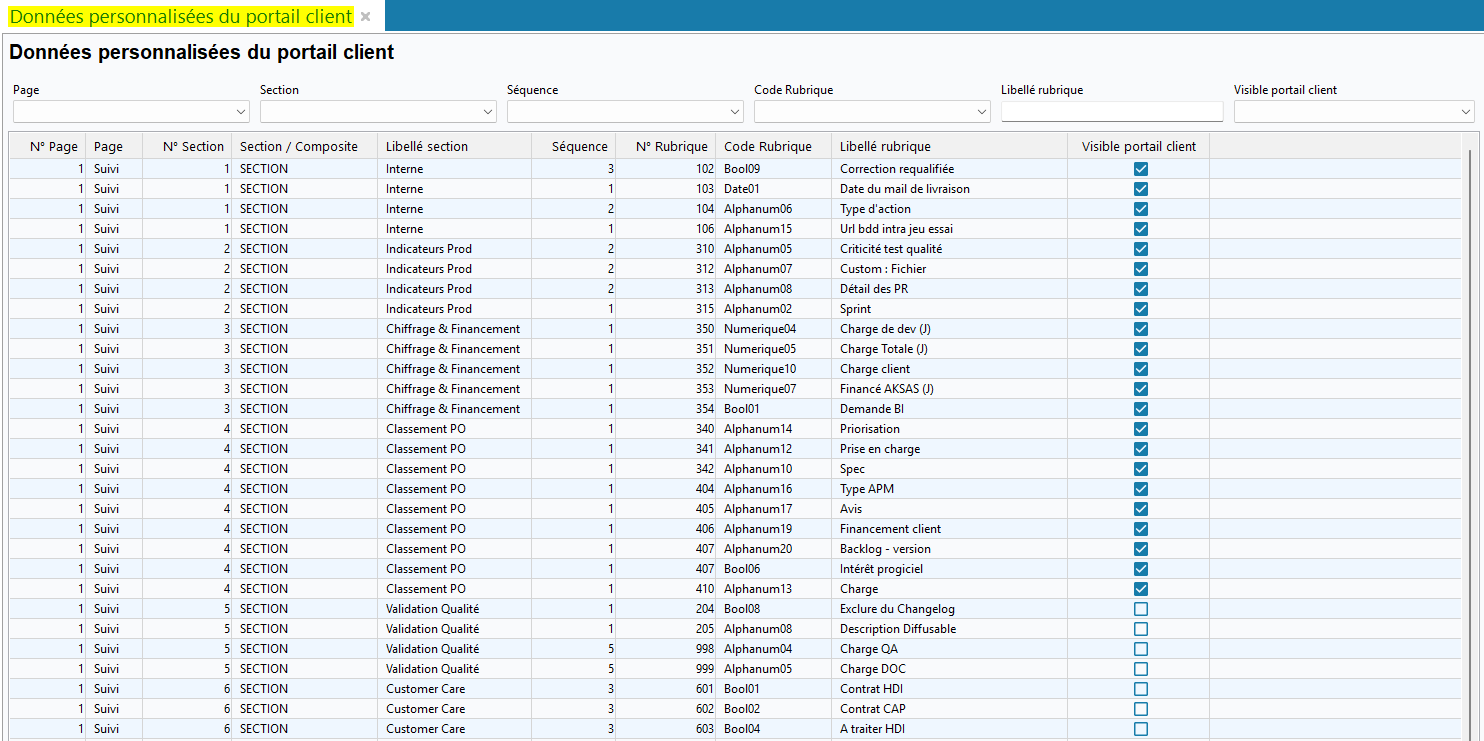The width and height of the screenshot is (1484, 741).
Task: Expand the Code Rubrique filter dropdown
Action: 871,111
